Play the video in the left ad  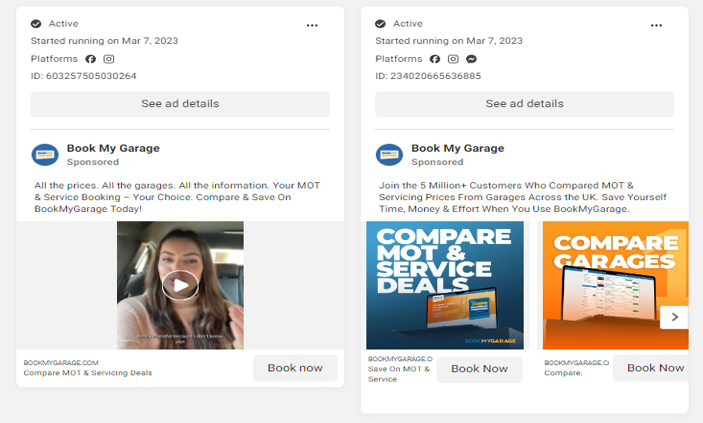(x=180, y=285)
